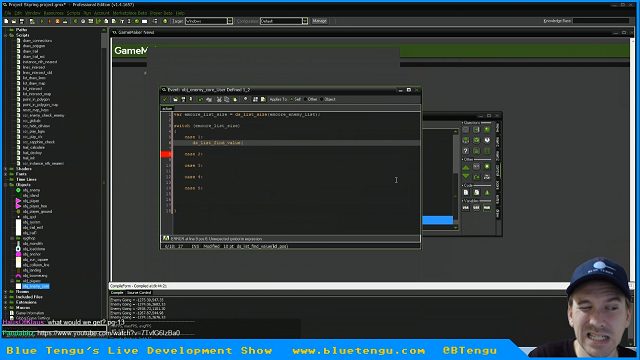
Task: Select the Applies To Other radio button
Action: point(306,99)
